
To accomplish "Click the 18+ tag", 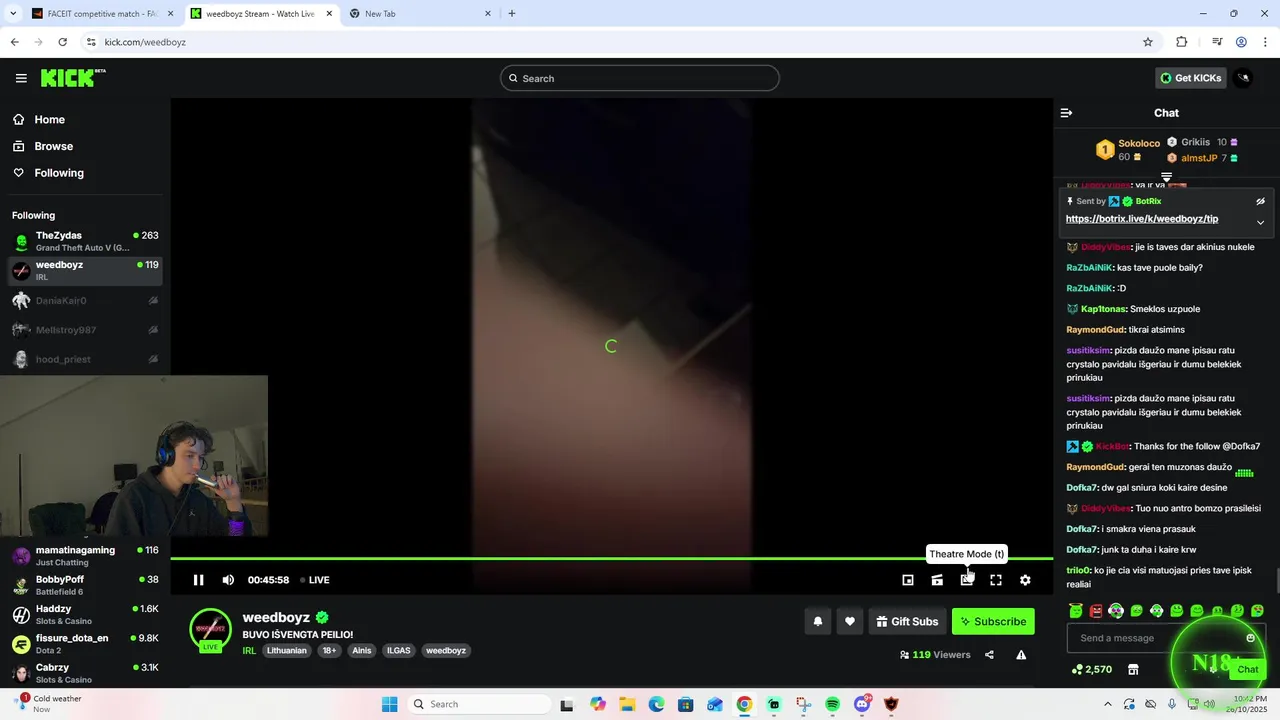I will 328,651.
